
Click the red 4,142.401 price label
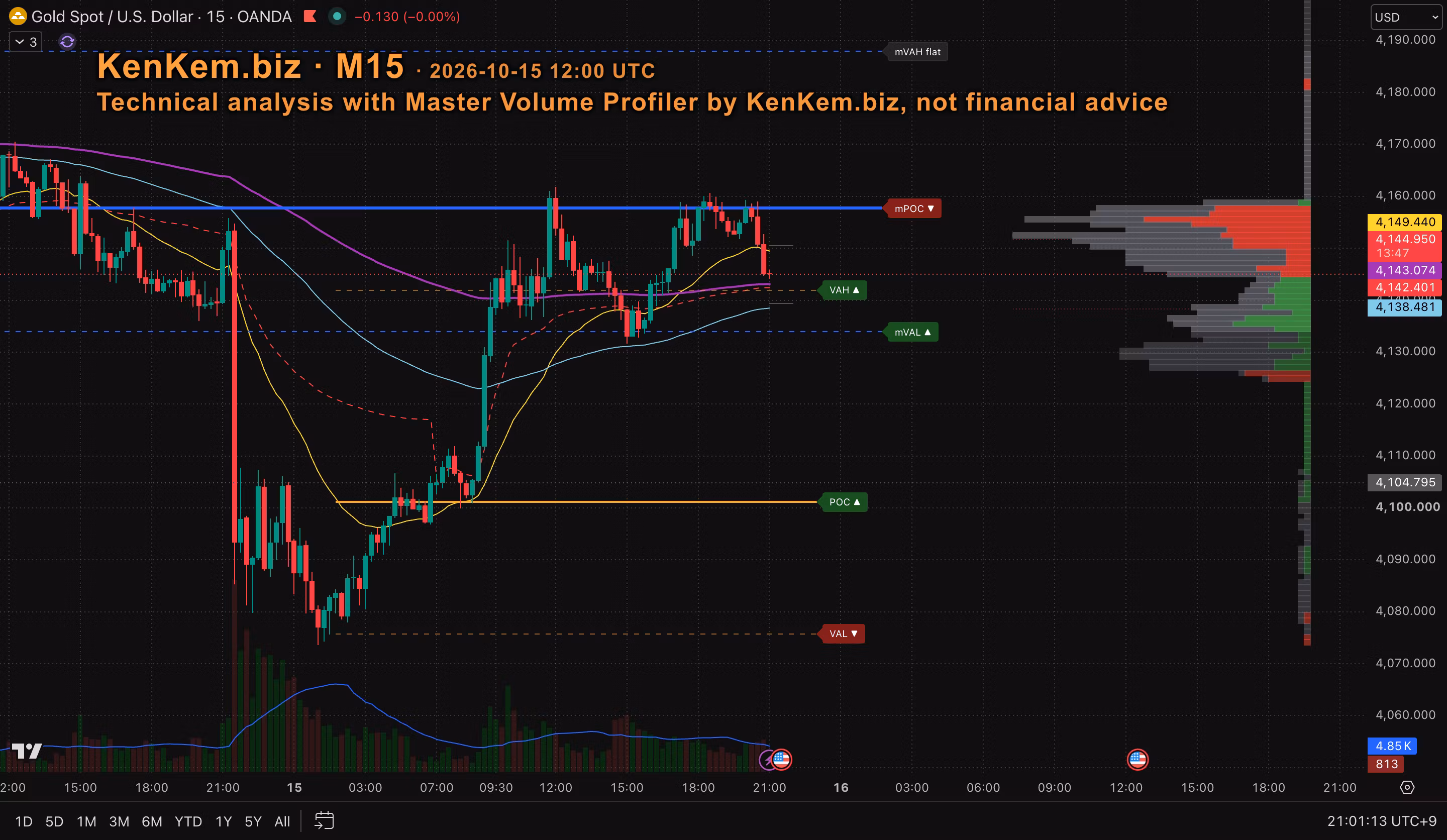1404,288
